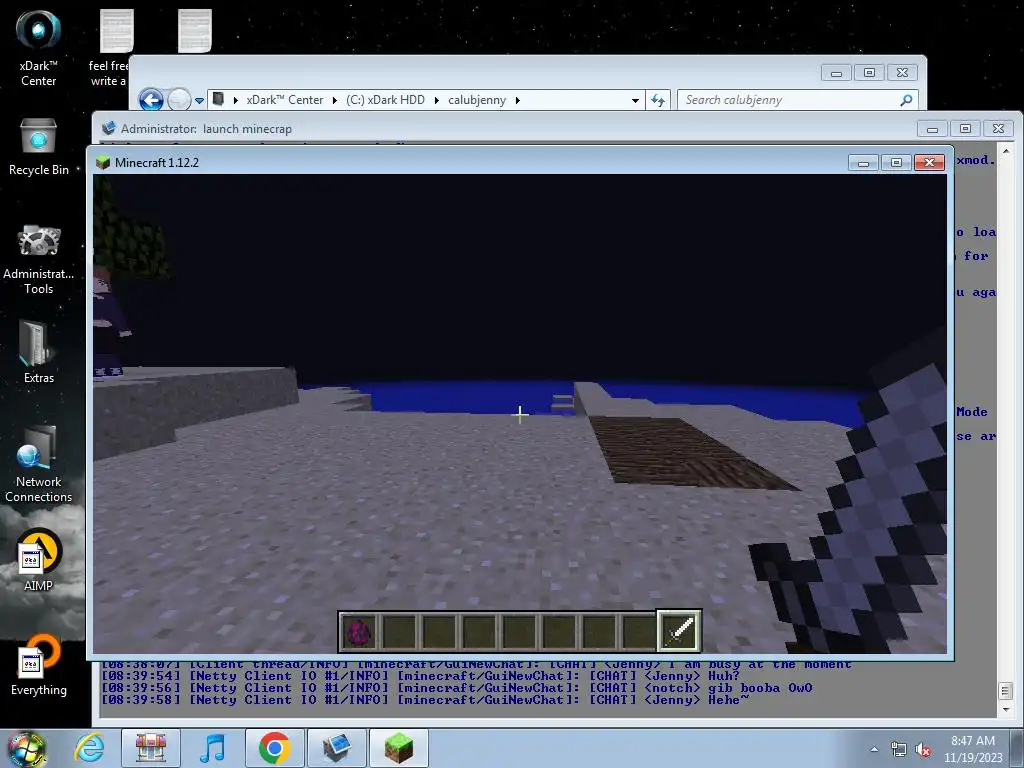Maximize the calubjenny Explorer window

click(869, 72)
